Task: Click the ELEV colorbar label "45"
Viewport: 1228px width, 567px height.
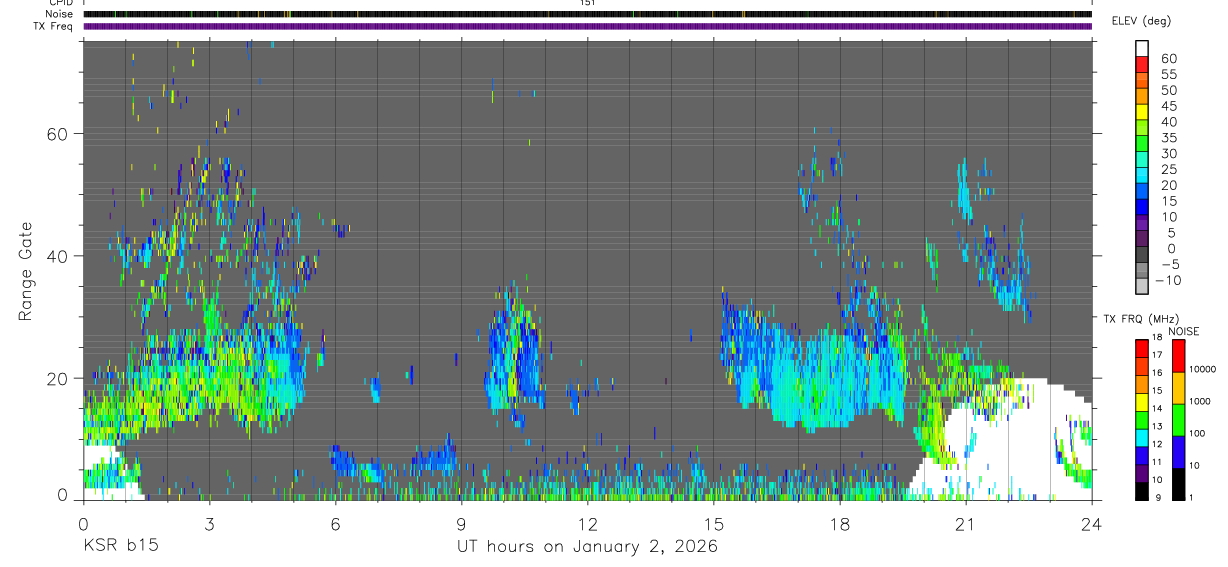Action: click(x=1168, y=106)
